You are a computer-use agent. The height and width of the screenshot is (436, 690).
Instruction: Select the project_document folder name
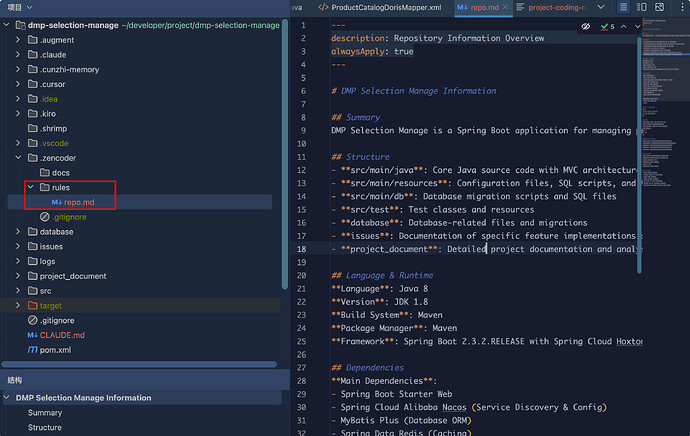73,276
